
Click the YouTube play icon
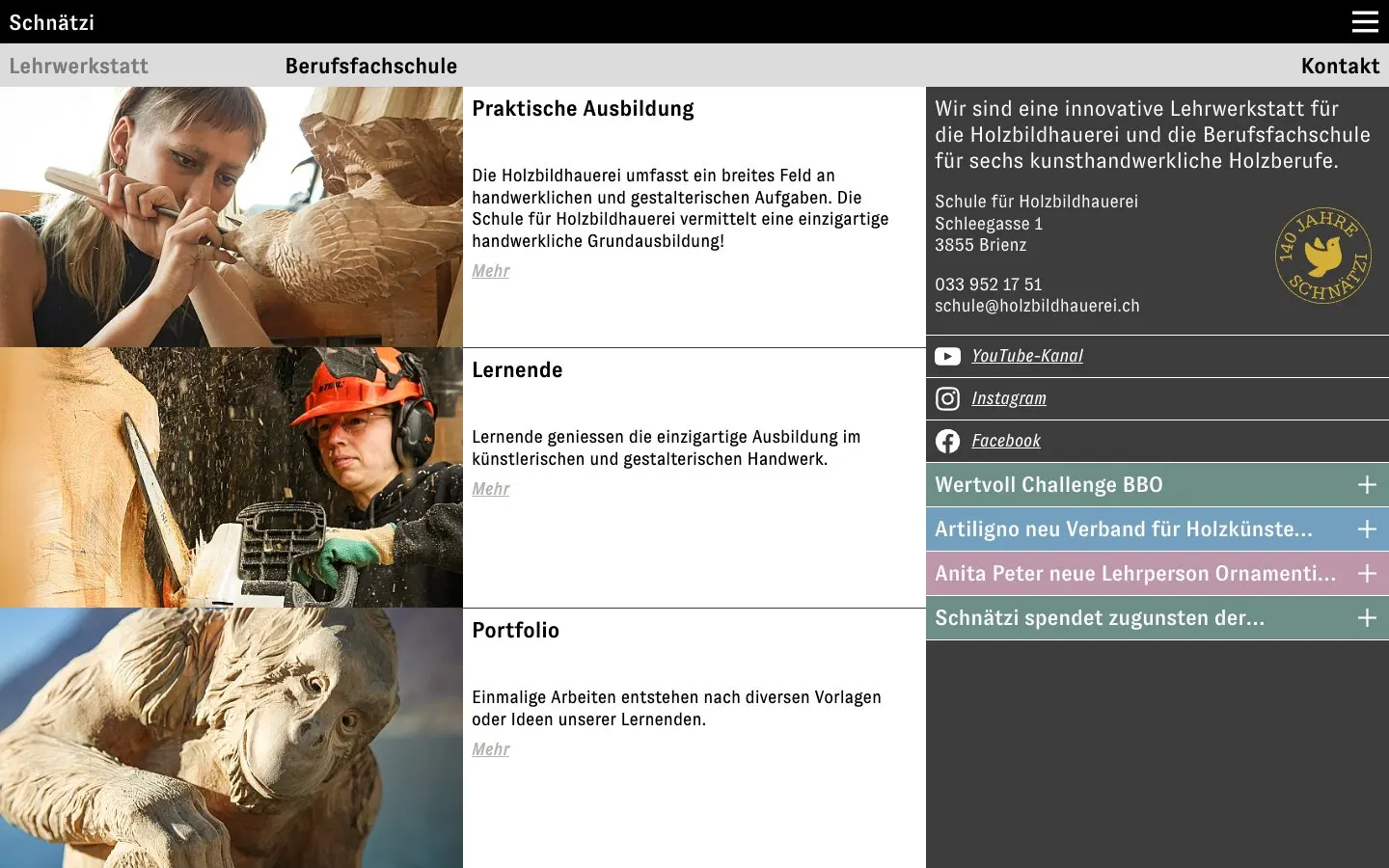[947, 357]
